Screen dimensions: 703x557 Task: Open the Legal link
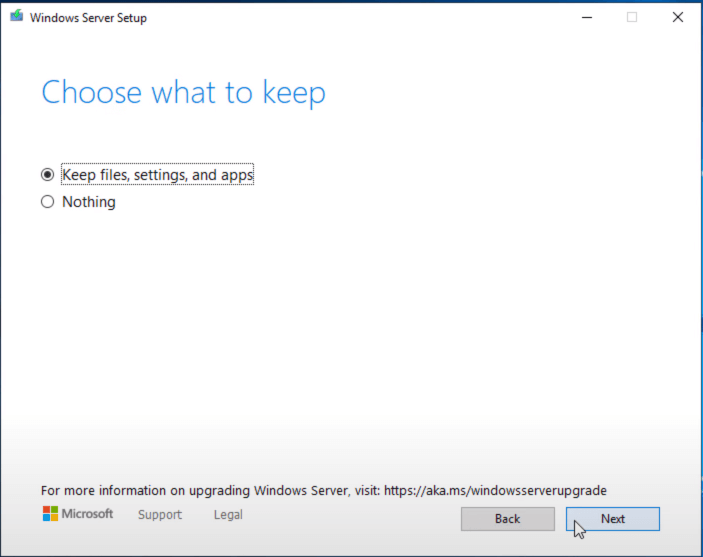coord(228,514)
